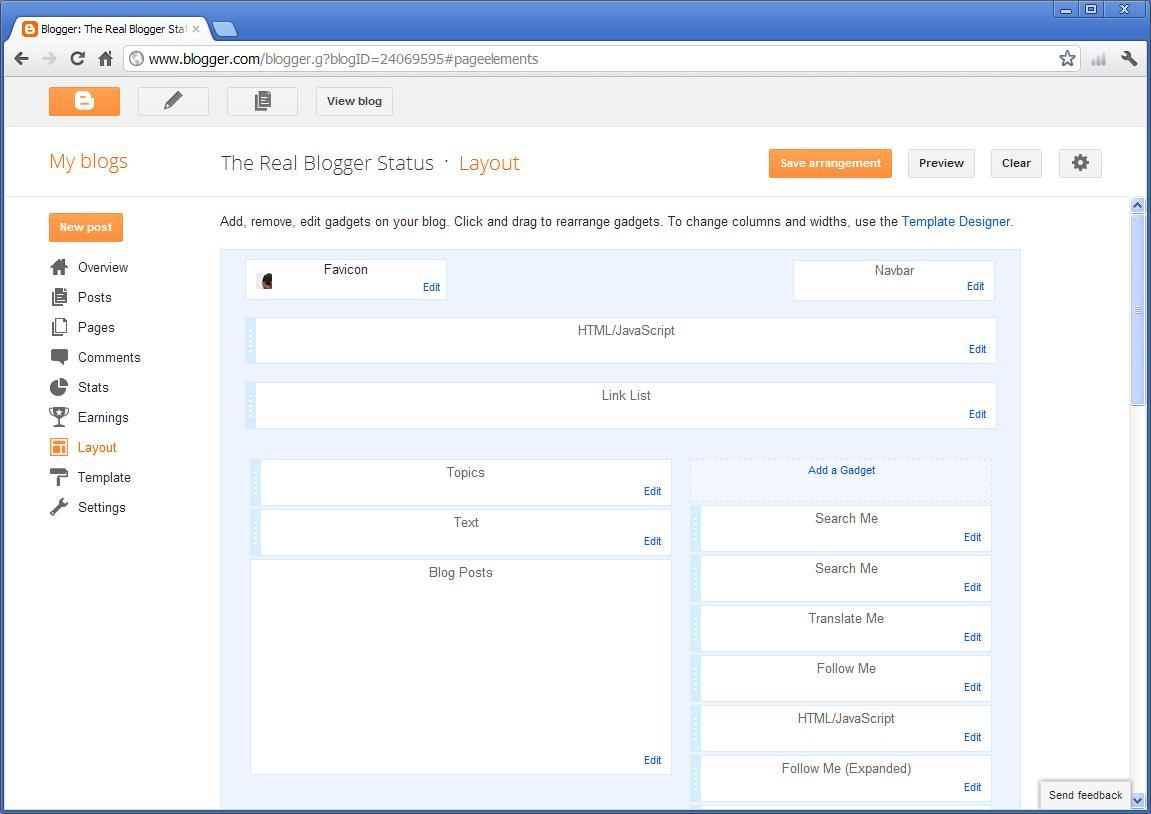Open My blogs link

coord(88,161)
